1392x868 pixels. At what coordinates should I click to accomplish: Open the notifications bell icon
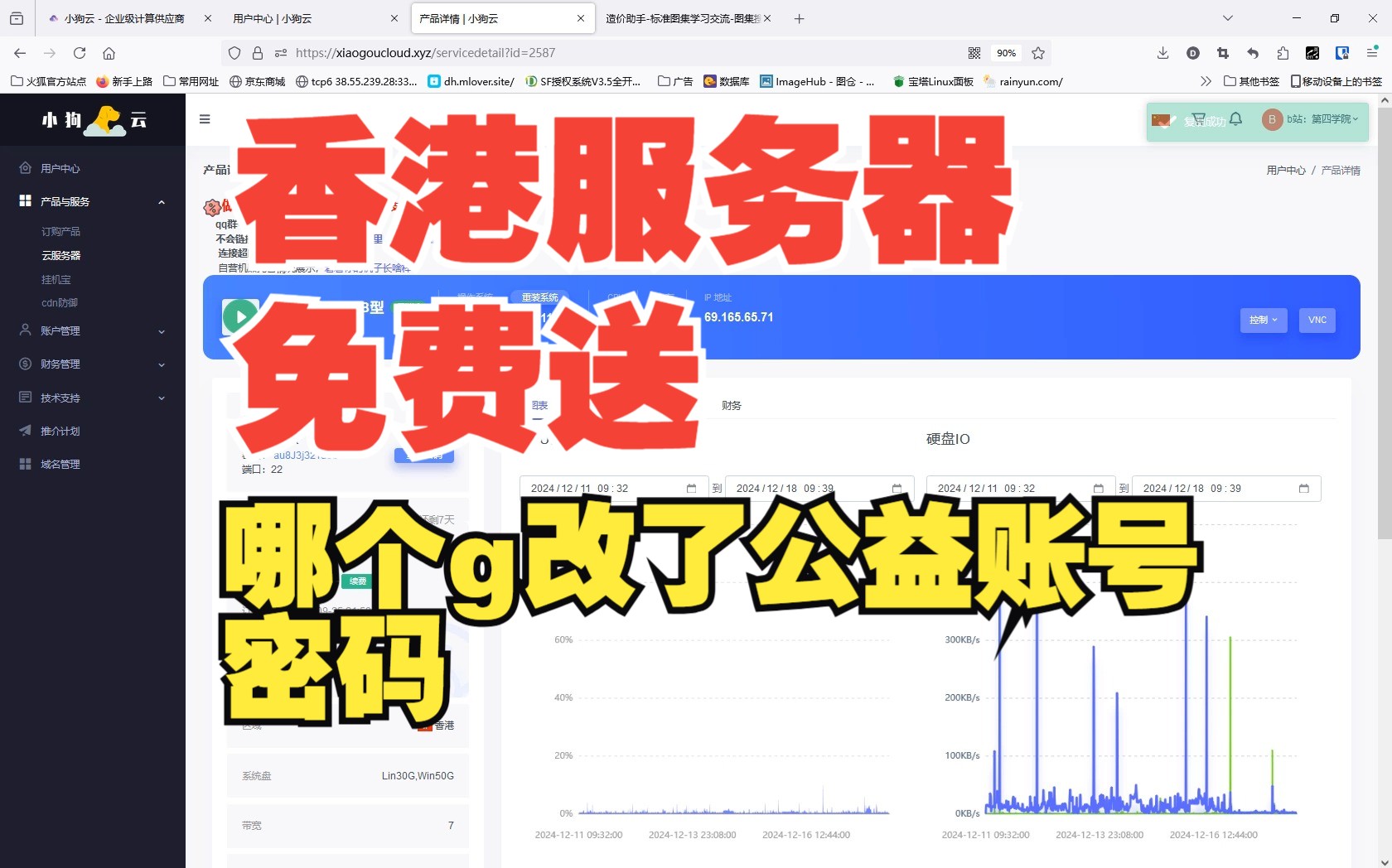(1236, 119)
